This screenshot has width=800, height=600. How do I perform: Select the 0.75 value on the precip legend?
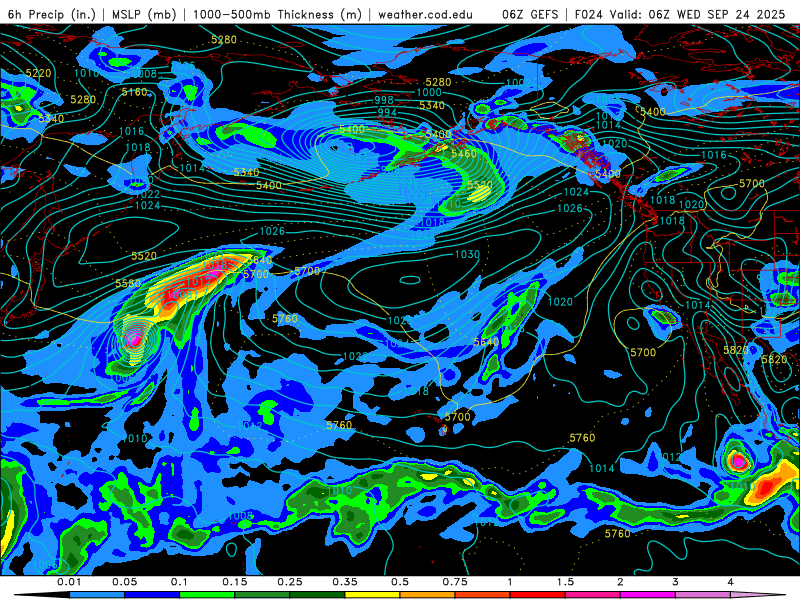455,582
